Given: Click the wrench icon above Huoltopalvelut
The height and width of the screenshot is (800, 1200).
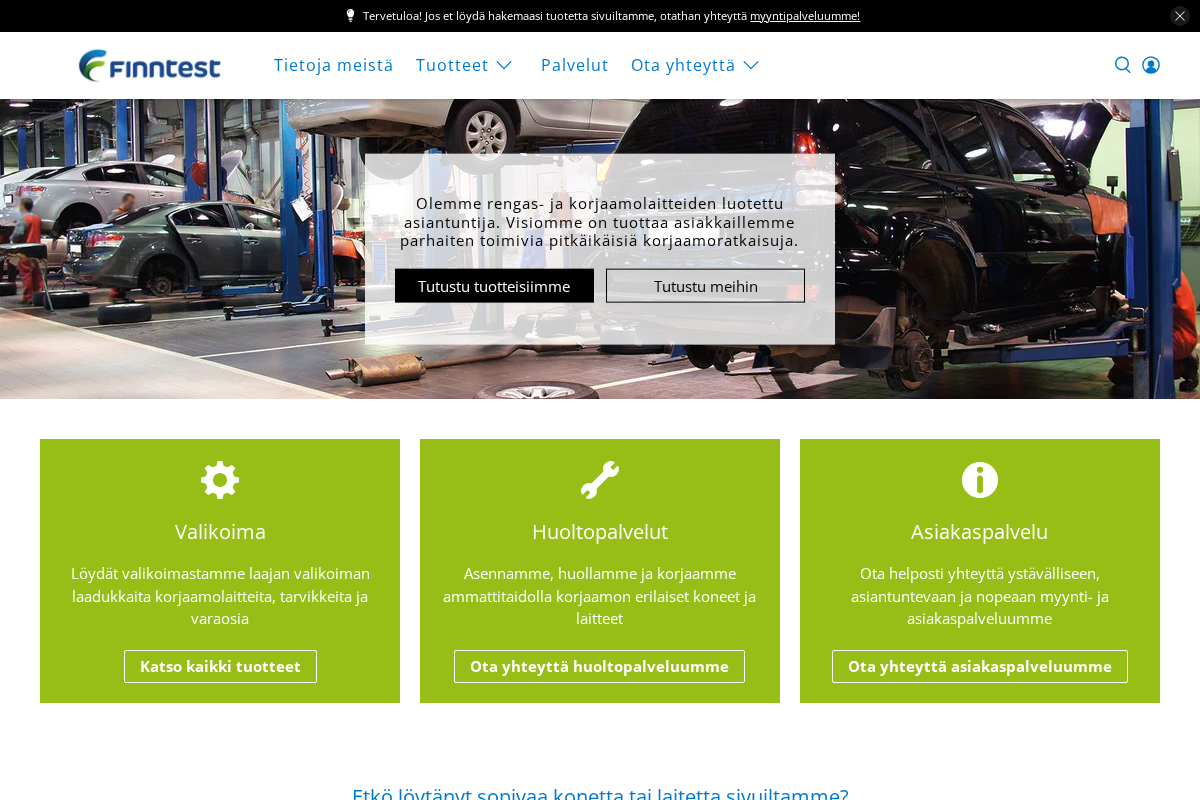Looking at the screenshot, I should (600, 480).
